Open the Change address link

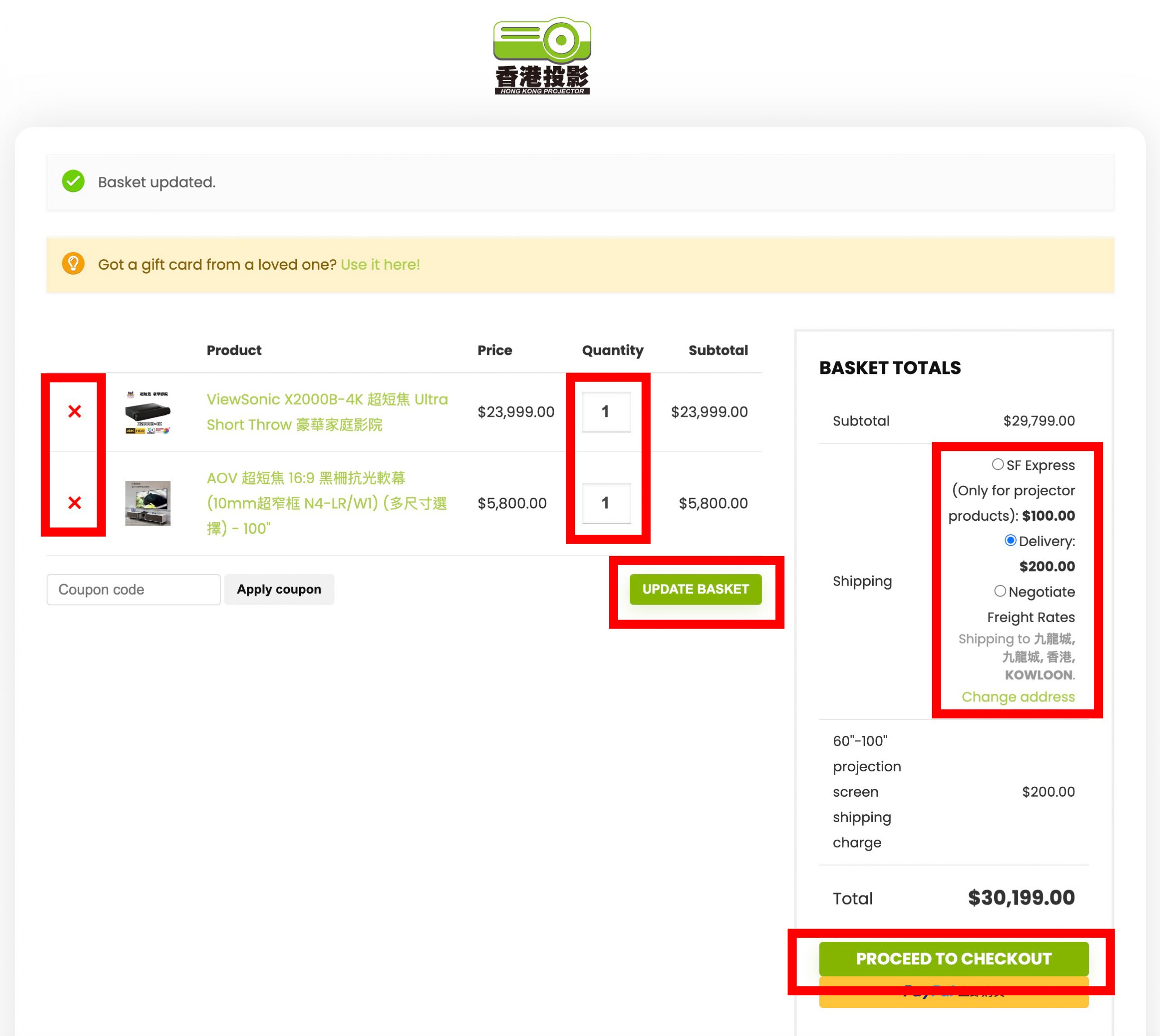1018,697
